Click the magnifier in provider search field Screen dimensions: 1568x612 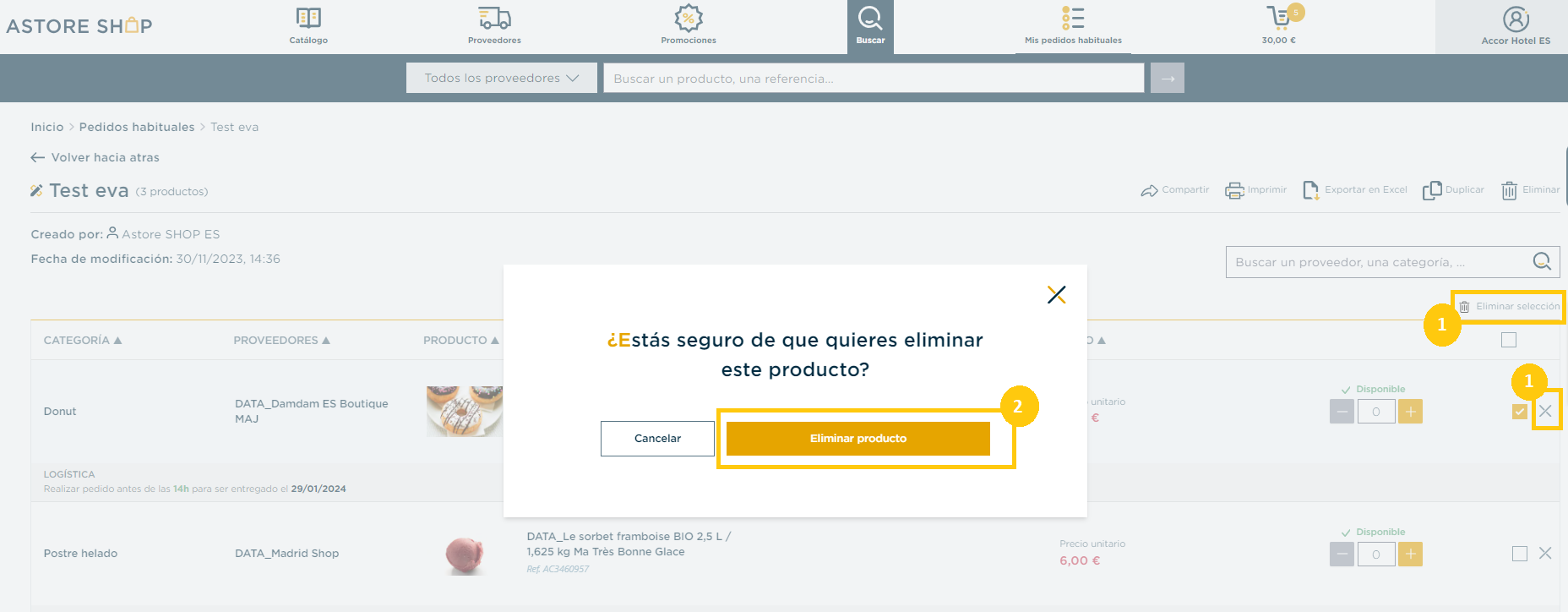1542,262
